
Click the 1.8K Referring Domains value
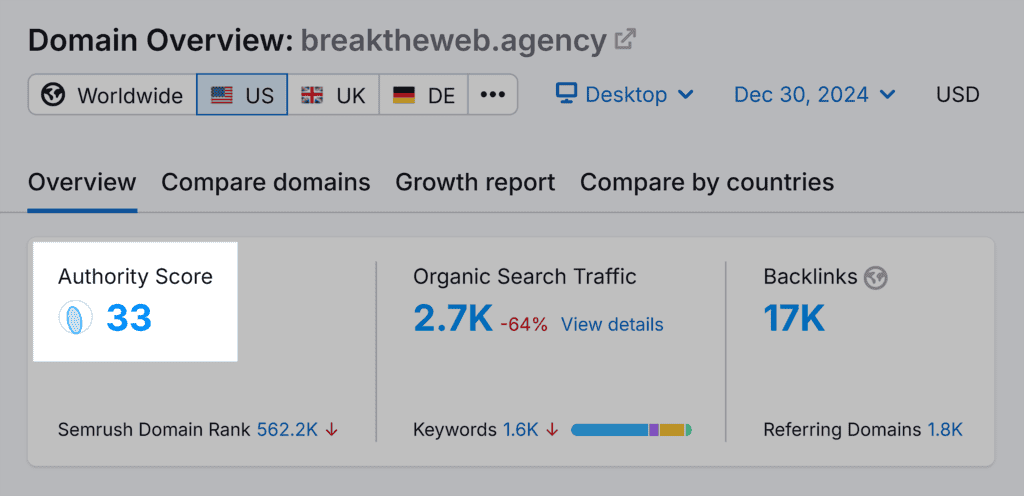pyautogui.click(x=945, y=430)
